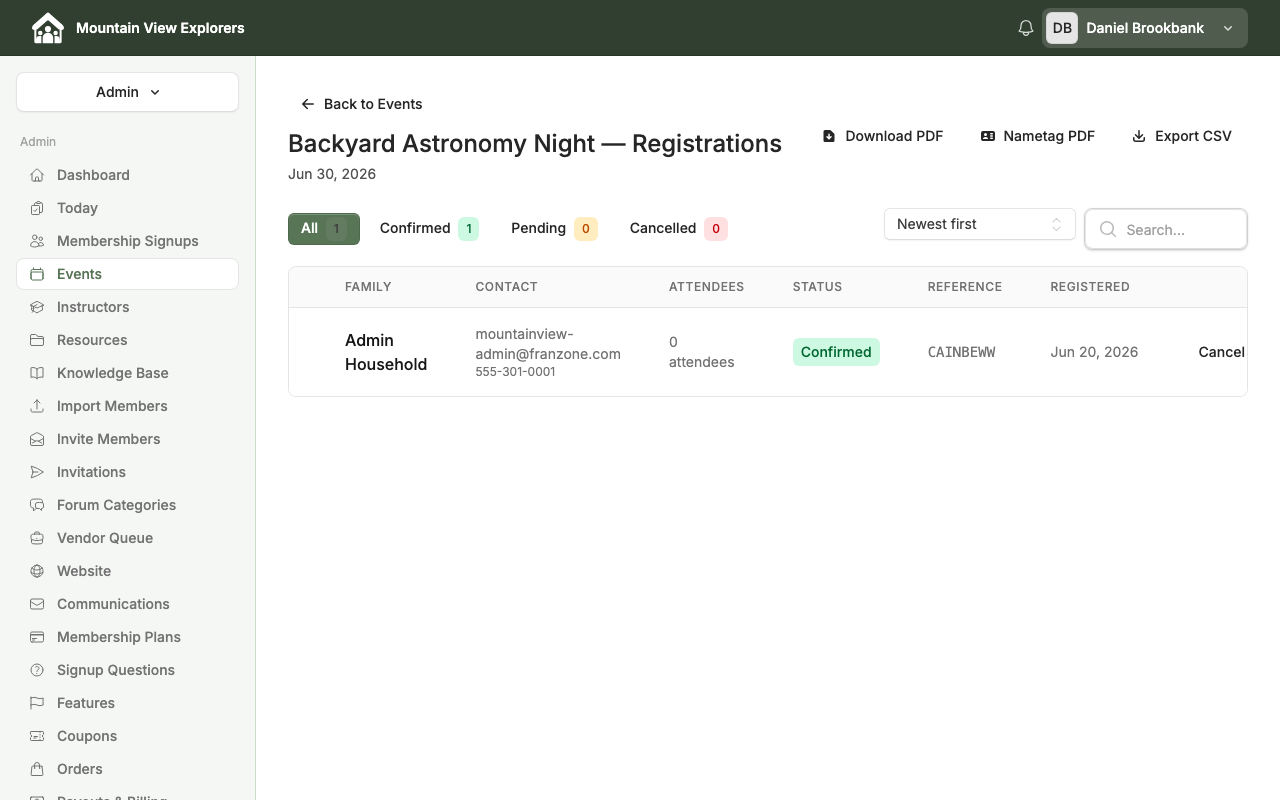The image size is (1280, 800).
Task: Click the Forum Categories chat icon
Action: (37, 505)
